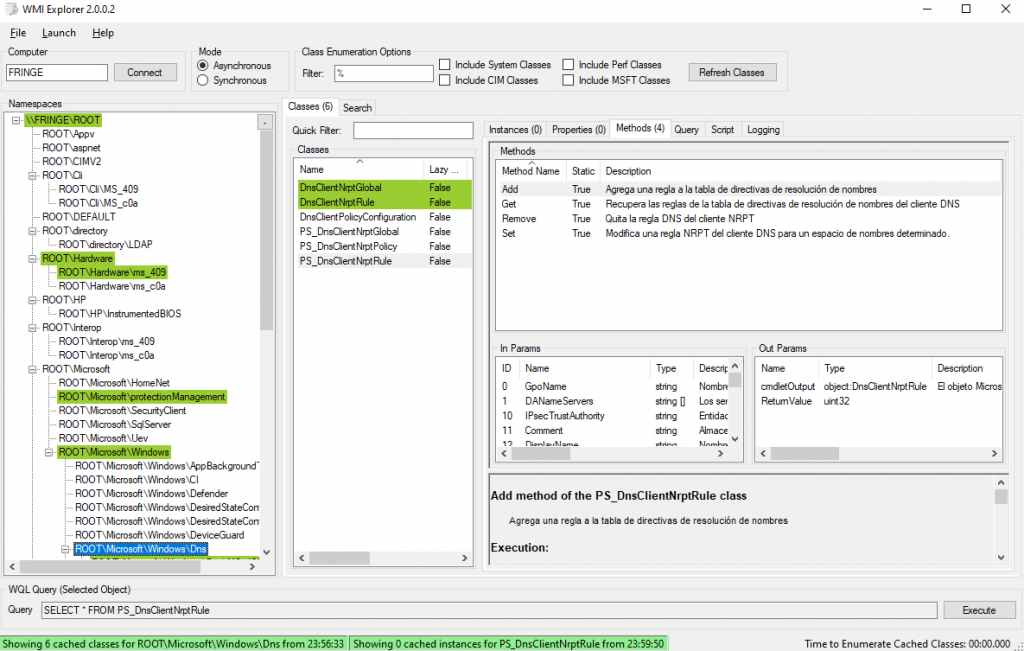The width and height of the screenshot is (1024, 651).
Task: Enable the Include System Classes checkbox
Action: (445, 64)
